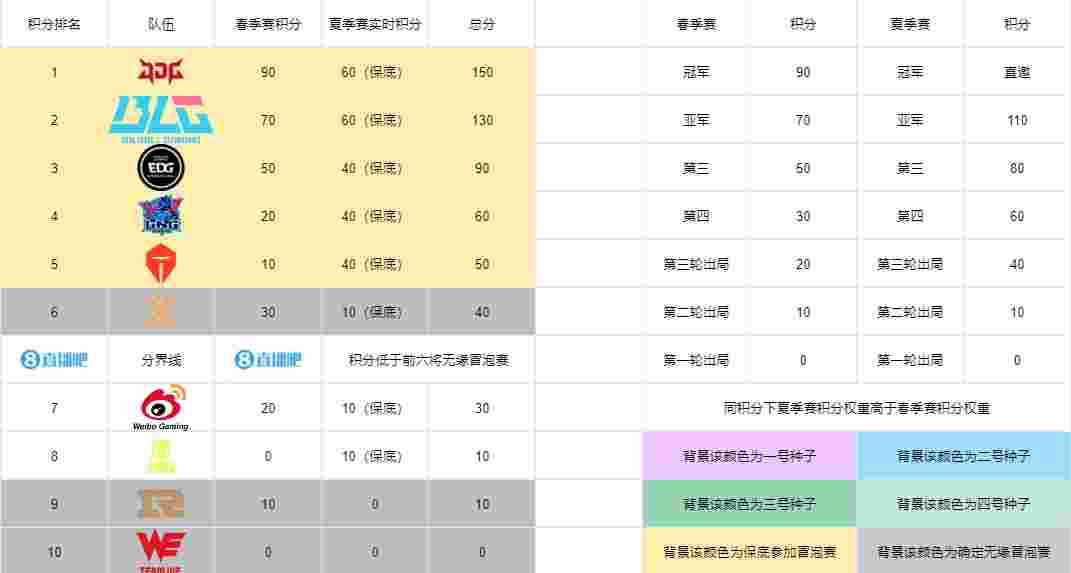This screenshot has height=573, width=1071.
Task: Click the '春季赛积分' column header
Action: 268,24
